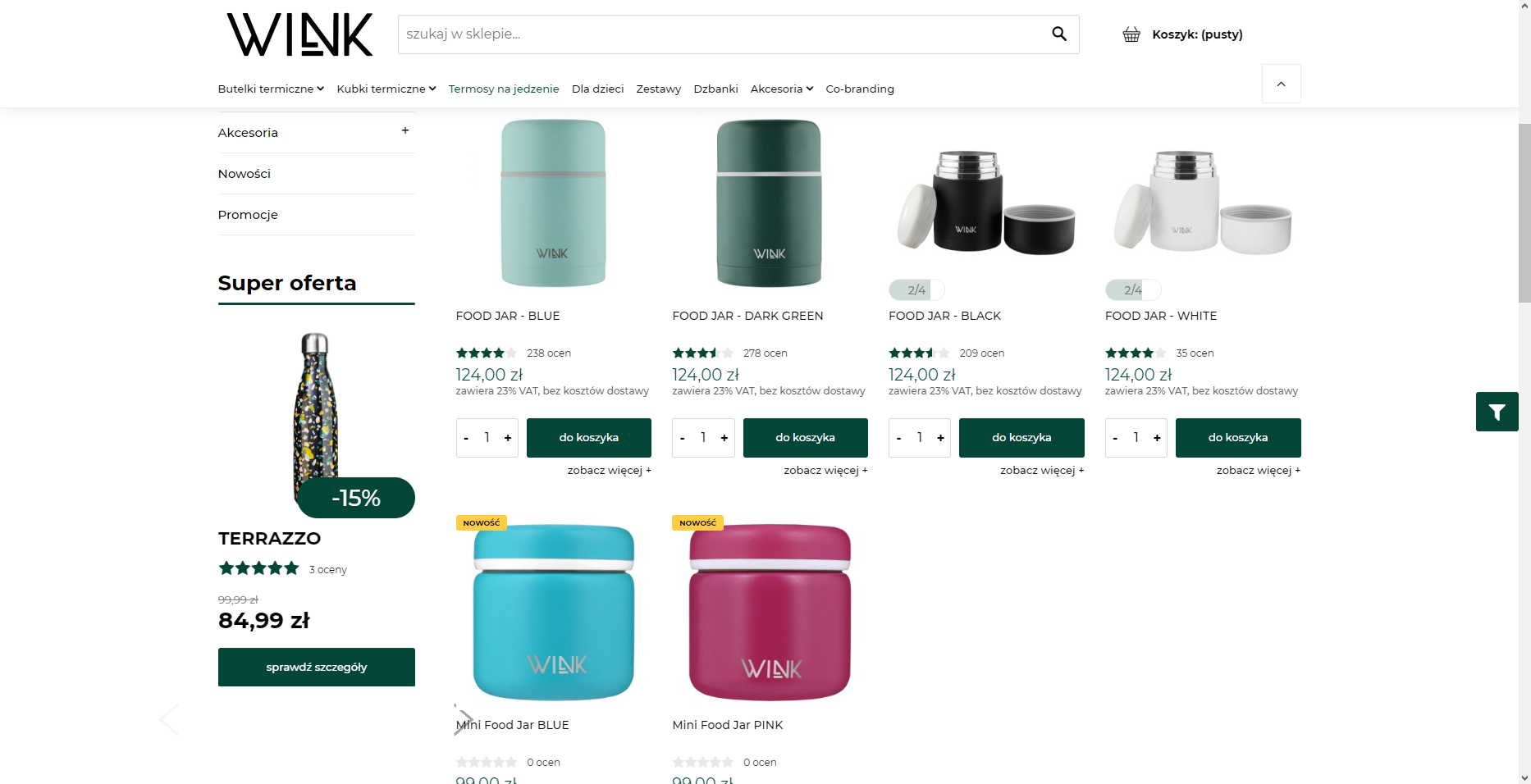
Task: Click the WINK logo
Action: [299, 34]
